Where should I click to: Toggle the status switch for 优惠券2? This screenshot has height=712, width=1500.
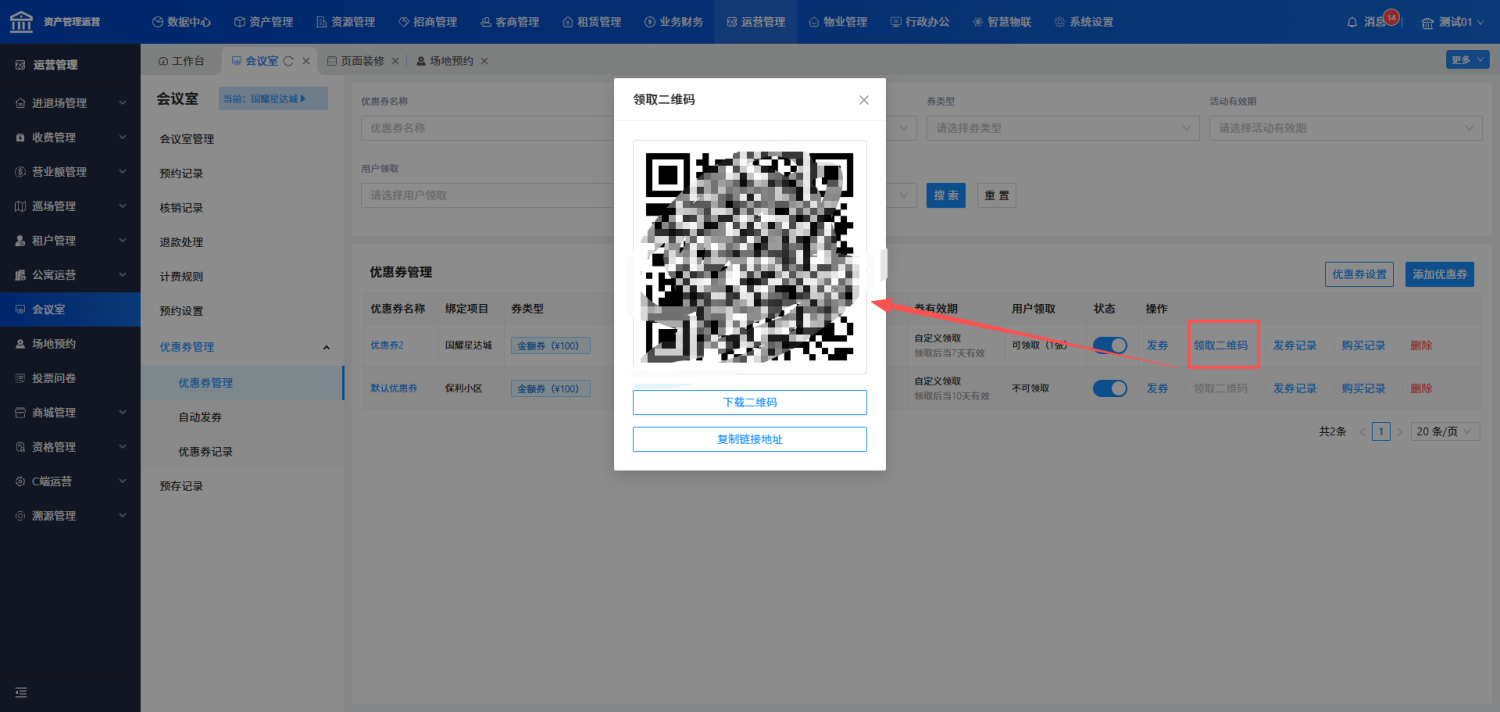click(x=1110, y=345)
